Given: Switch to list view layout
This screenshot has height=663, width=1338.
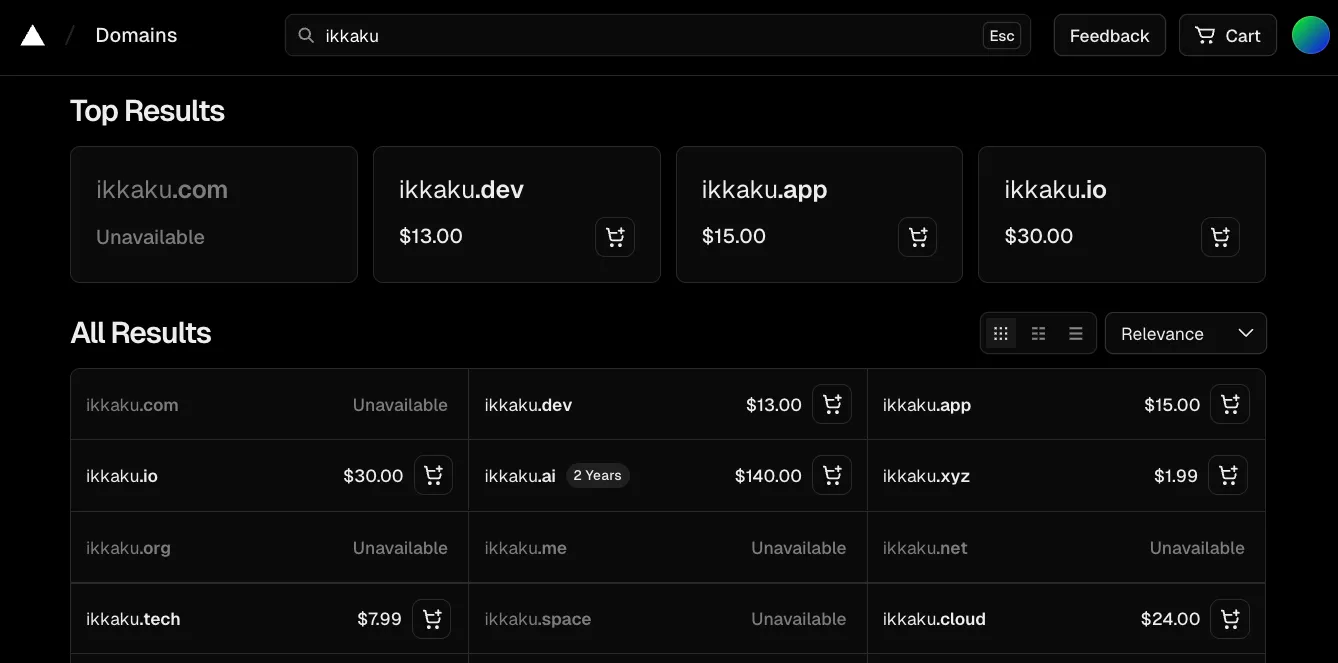Looking at the screenshot, I should coord(1076,334).
